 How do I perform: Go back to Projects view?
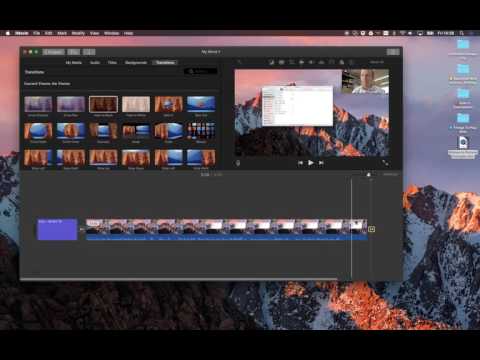(x=54, y=52)
